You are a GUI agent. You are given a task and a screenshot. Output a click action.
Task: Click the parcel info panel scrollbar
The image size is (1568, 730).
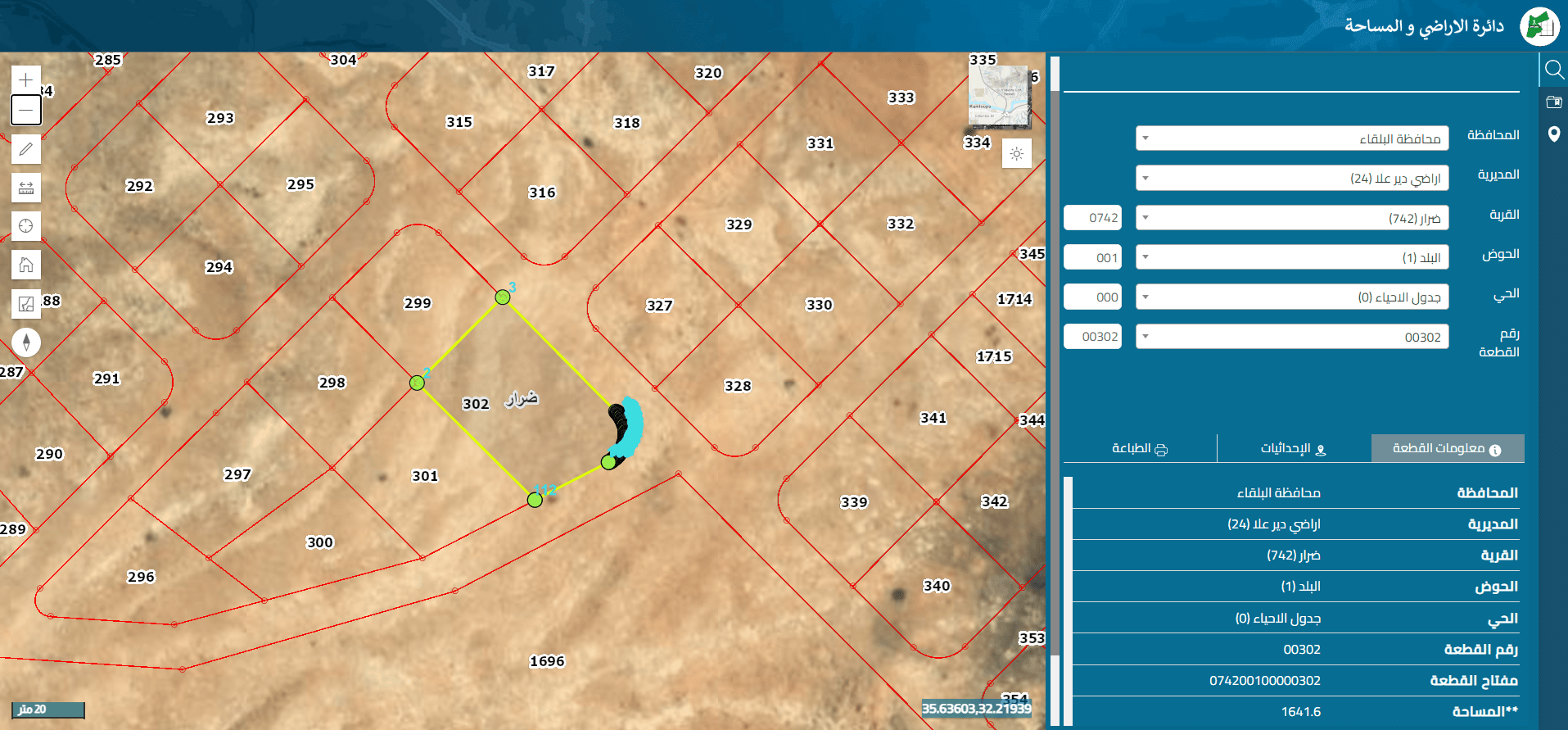click(1068, 601)
